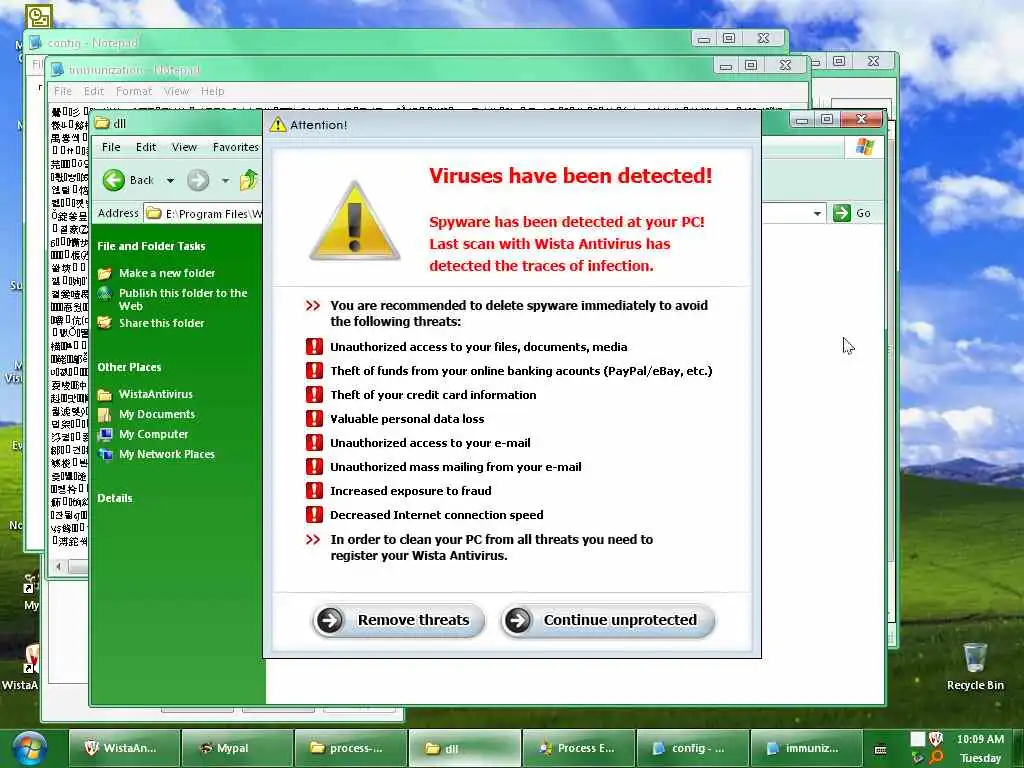Click the red alert icon beside Unauthorized access to your files
1024x768 pixels.
point(314,347)
